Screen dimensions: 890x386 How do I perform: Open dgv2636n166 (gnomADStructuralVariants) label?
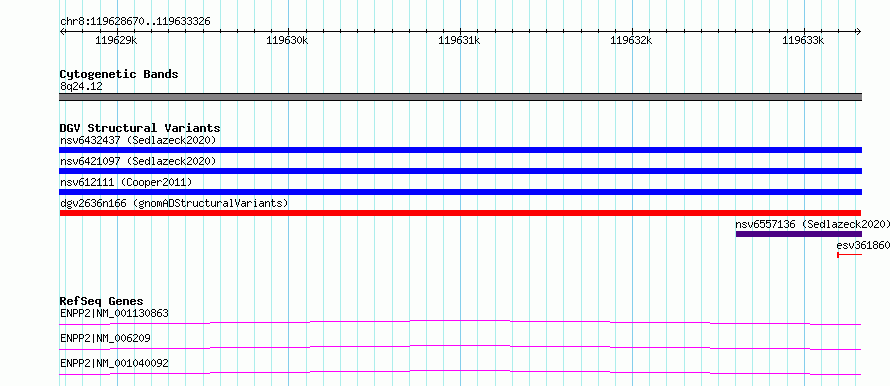[174, 203]
